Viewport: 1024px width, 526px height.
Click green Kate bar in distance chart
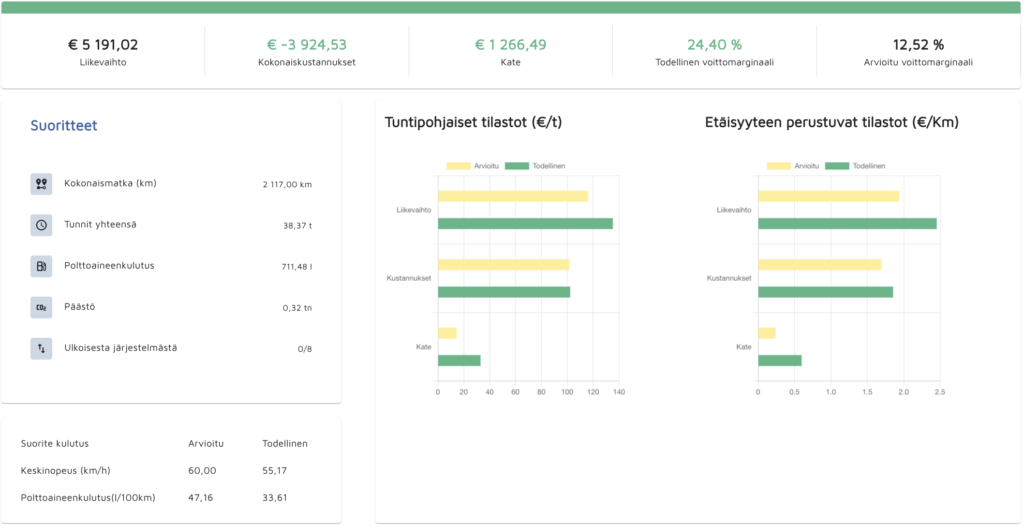(x=780, y=361)
